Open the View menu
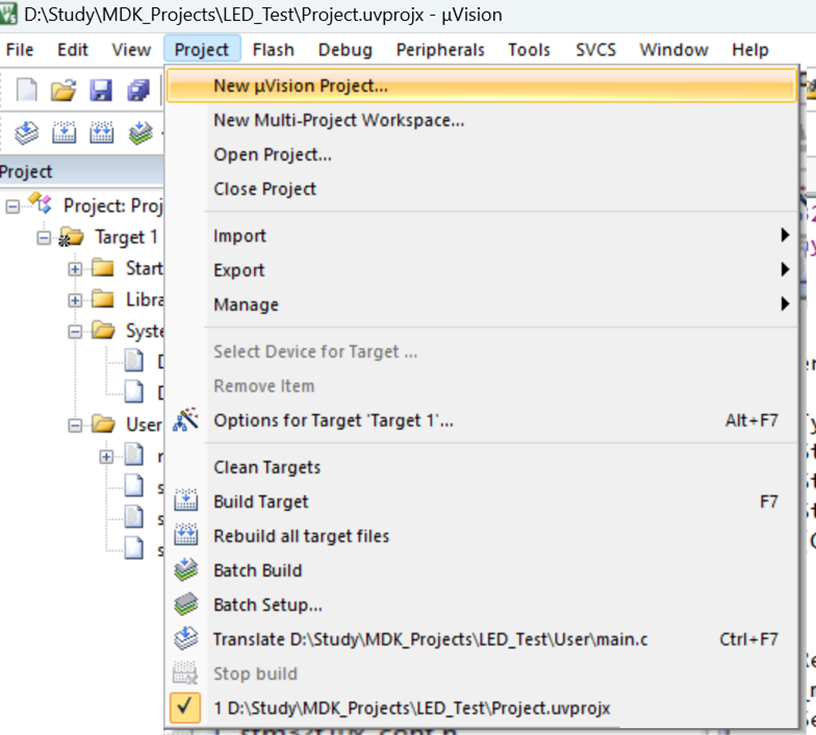 [131, 49]
